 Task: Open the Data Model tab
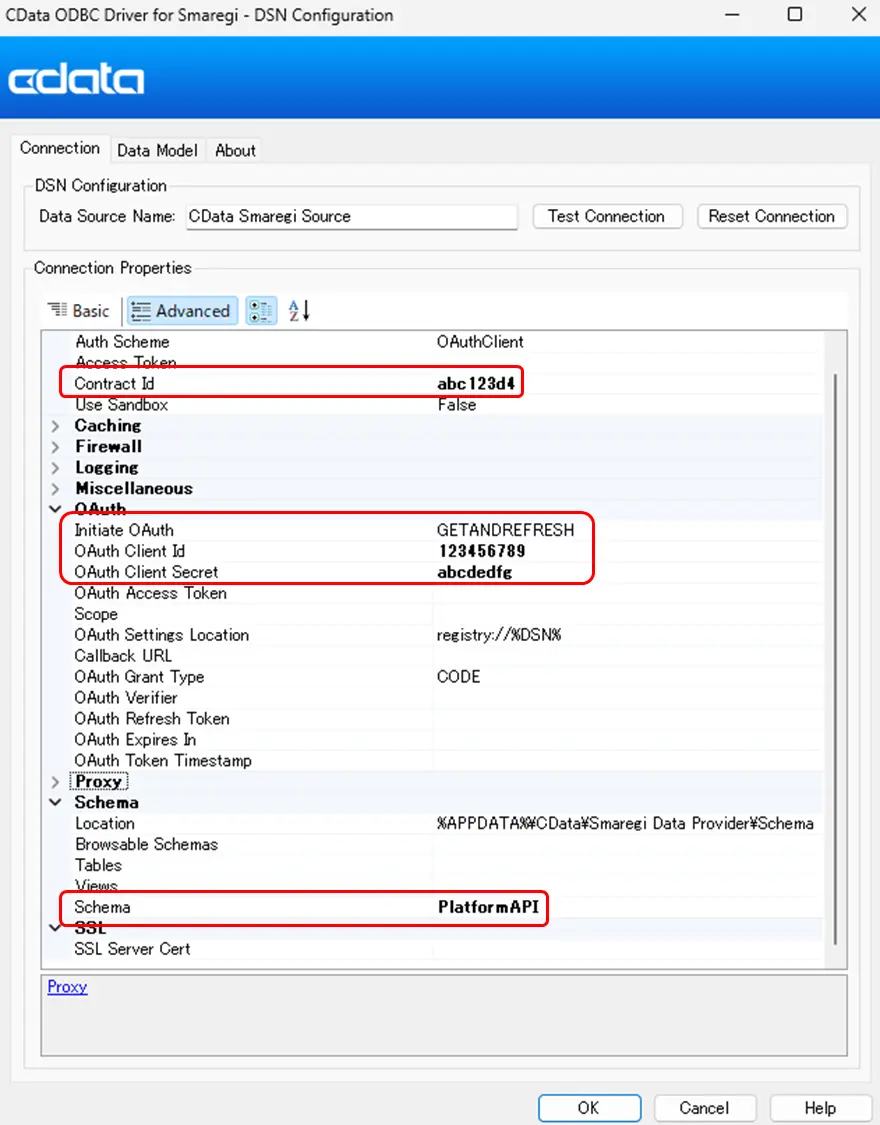(157, 150)
